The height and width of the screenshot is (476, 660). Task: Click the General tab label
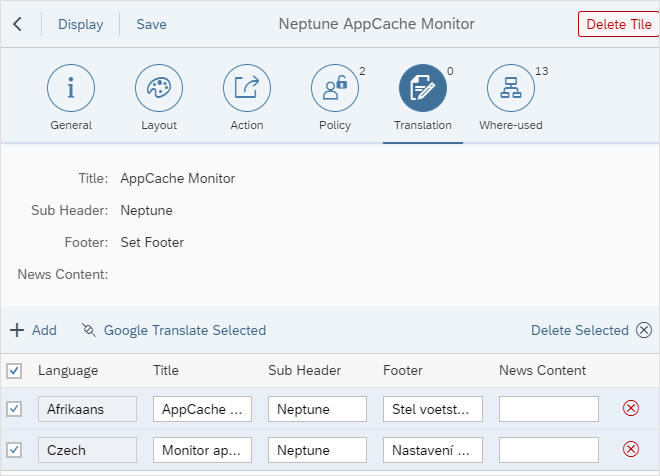pos(71,125)
